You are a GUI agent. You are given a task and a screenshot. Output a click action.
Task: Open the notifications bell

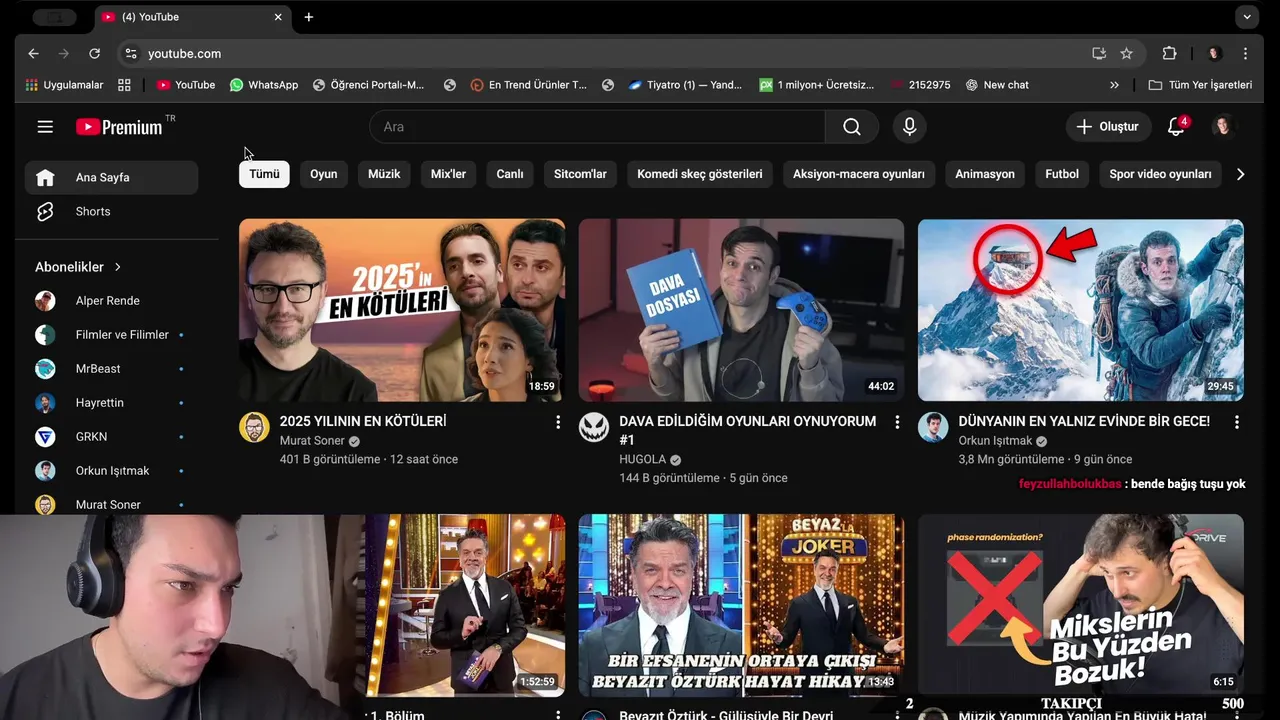tap(1176, 127)
